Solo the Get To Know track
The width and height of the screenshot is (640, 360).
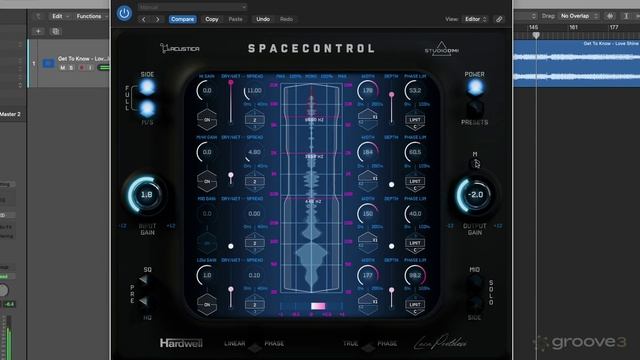pos(71,68)
